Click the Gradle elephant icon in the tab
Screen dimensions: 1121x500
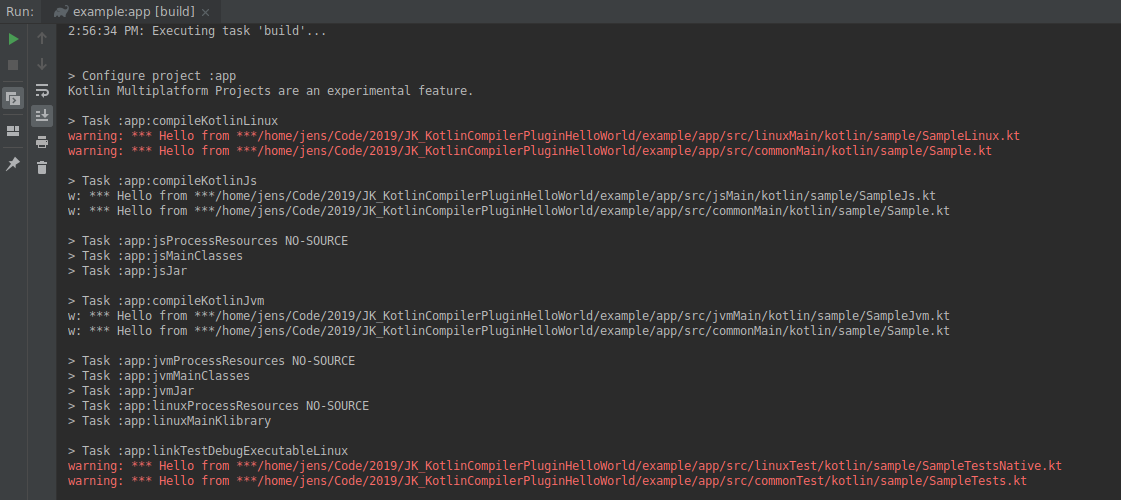[x=61, y=11]
